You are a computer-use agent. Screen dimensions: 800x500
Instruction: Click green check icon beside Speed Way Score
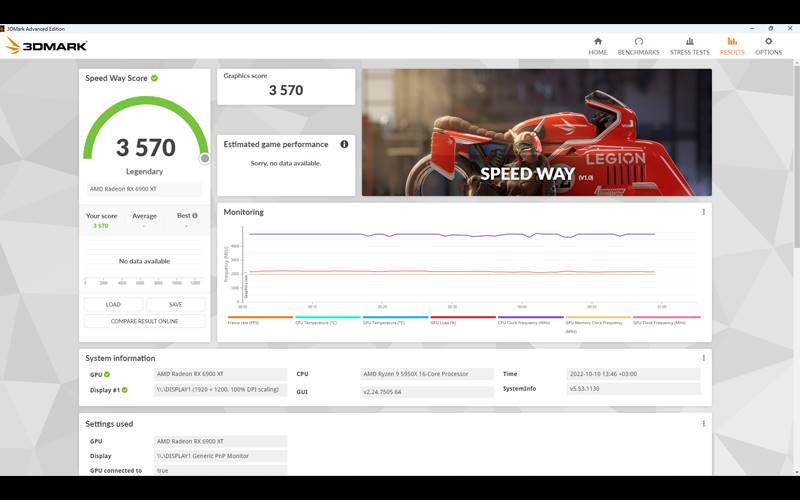(154, 78)
